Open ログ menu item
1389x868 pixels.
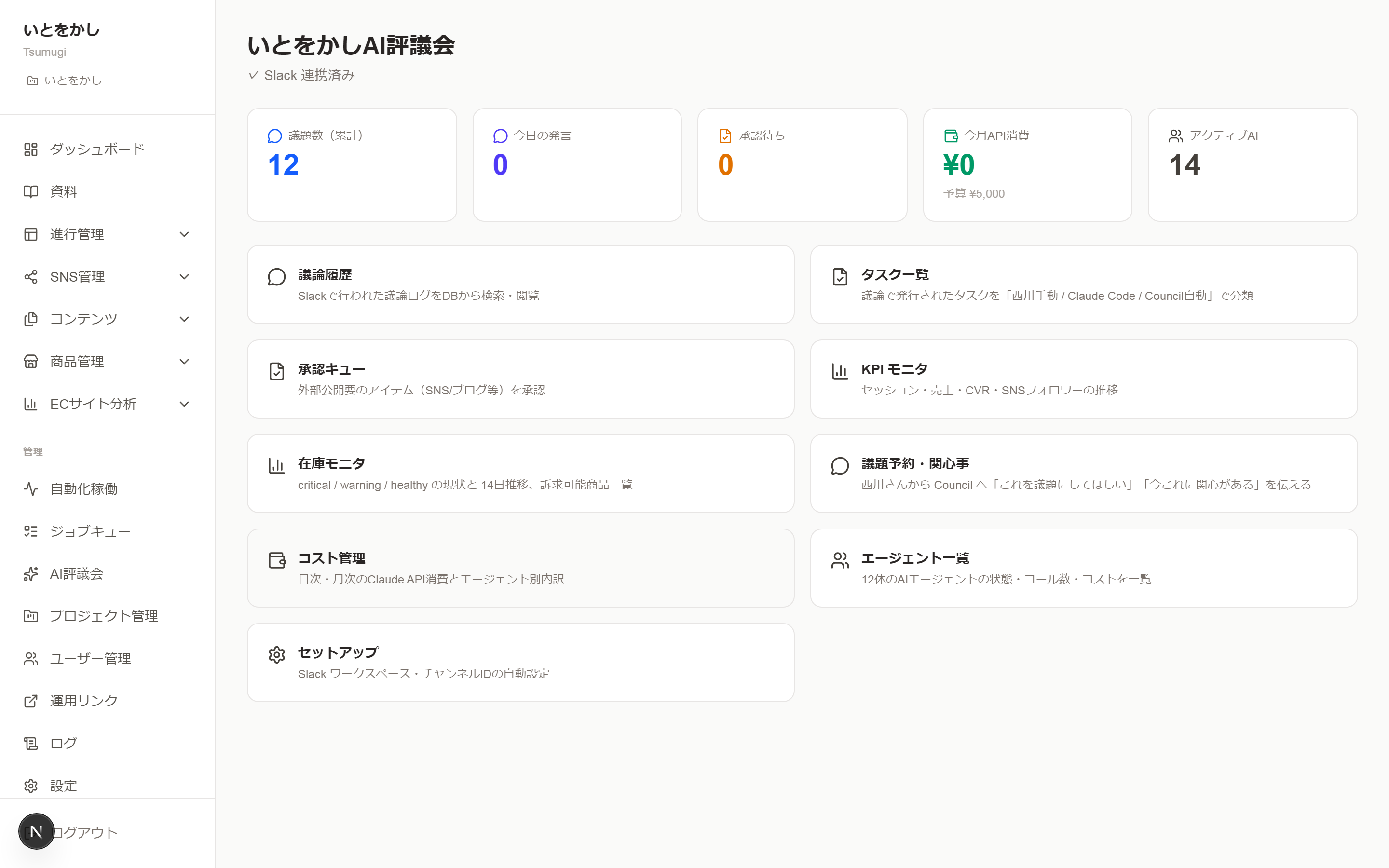pyautogui.click(x=108, y=744)
